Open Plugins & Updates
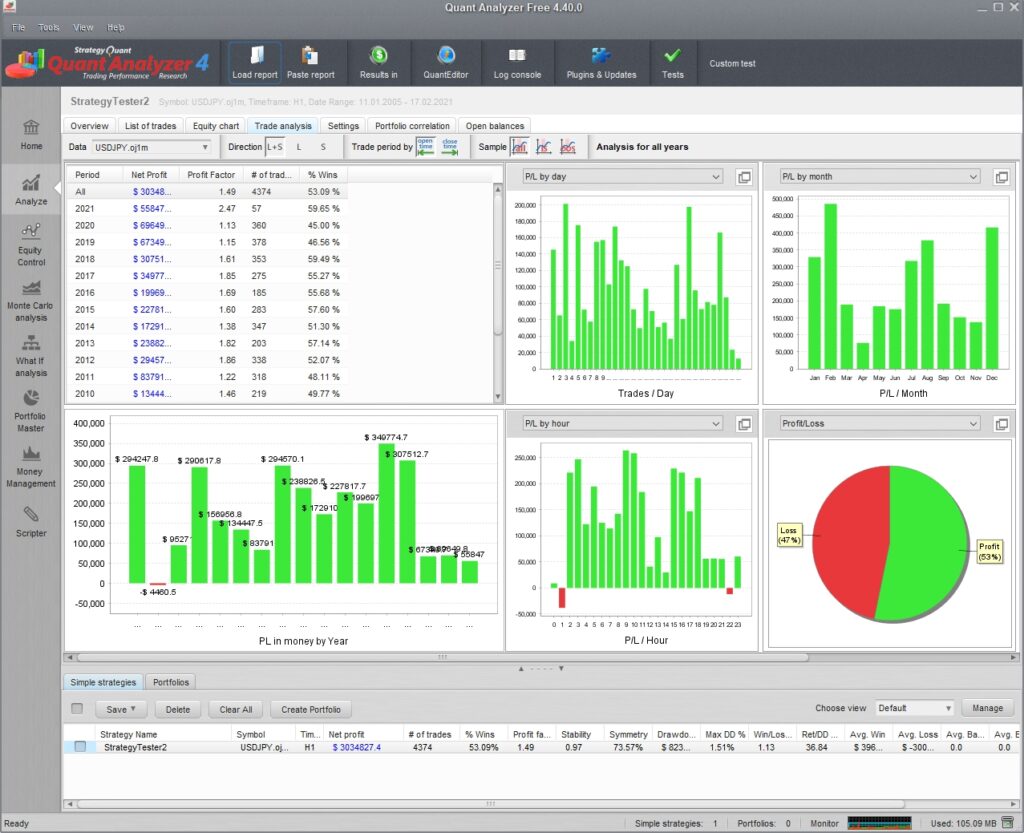This screenshot has height=833, width=1024. point(601,63)
